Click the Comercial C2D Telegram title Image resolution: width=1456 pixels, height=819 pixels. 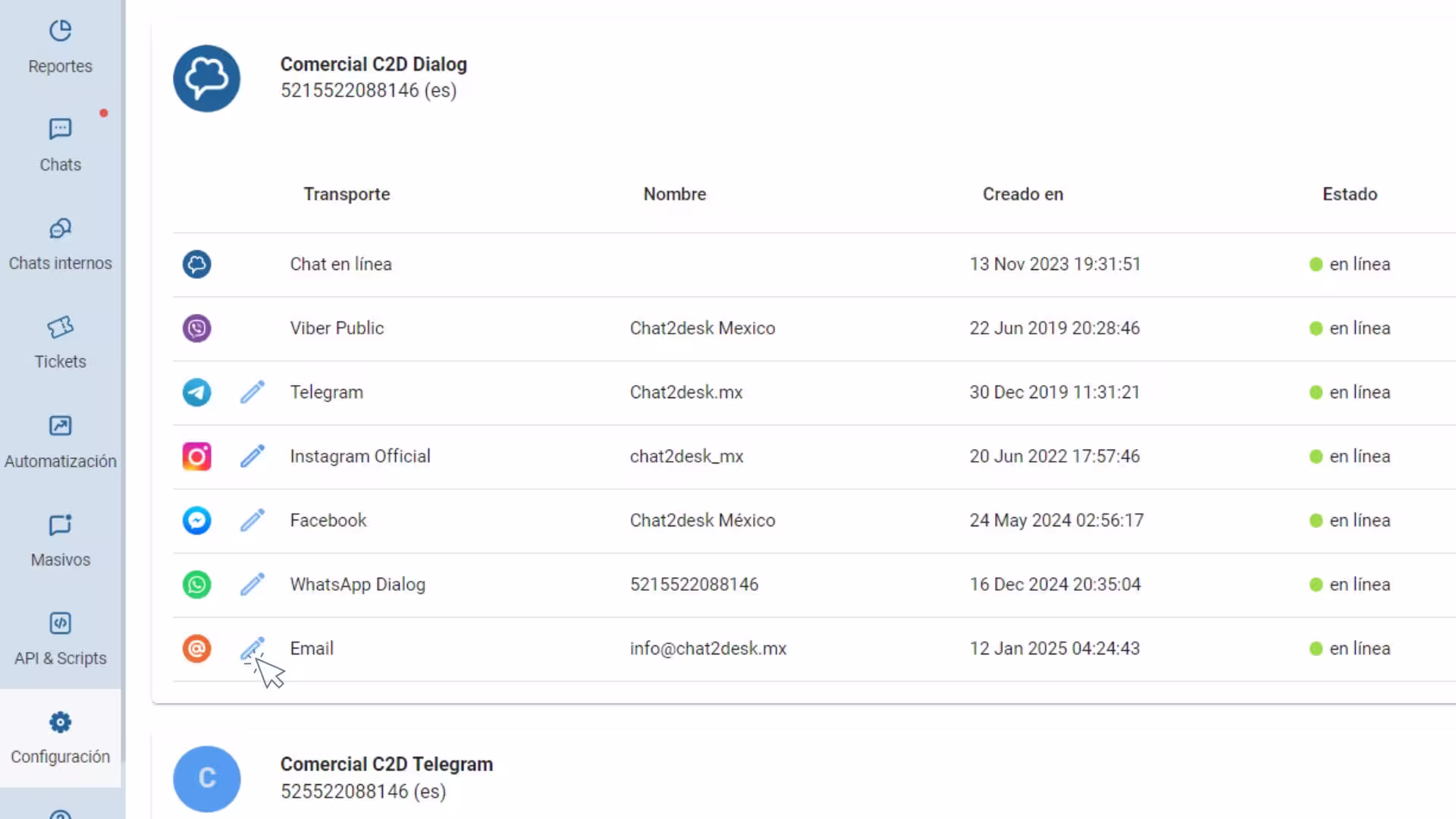tap(387, 764)
